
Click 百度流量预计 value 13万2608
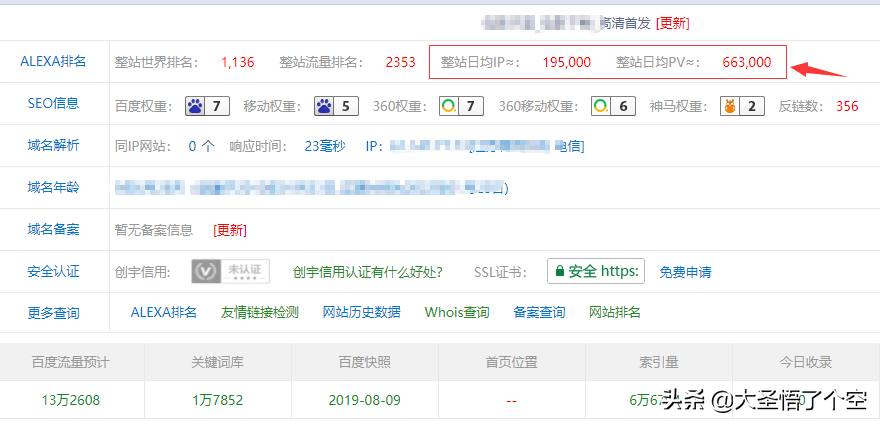pos(71,400)
